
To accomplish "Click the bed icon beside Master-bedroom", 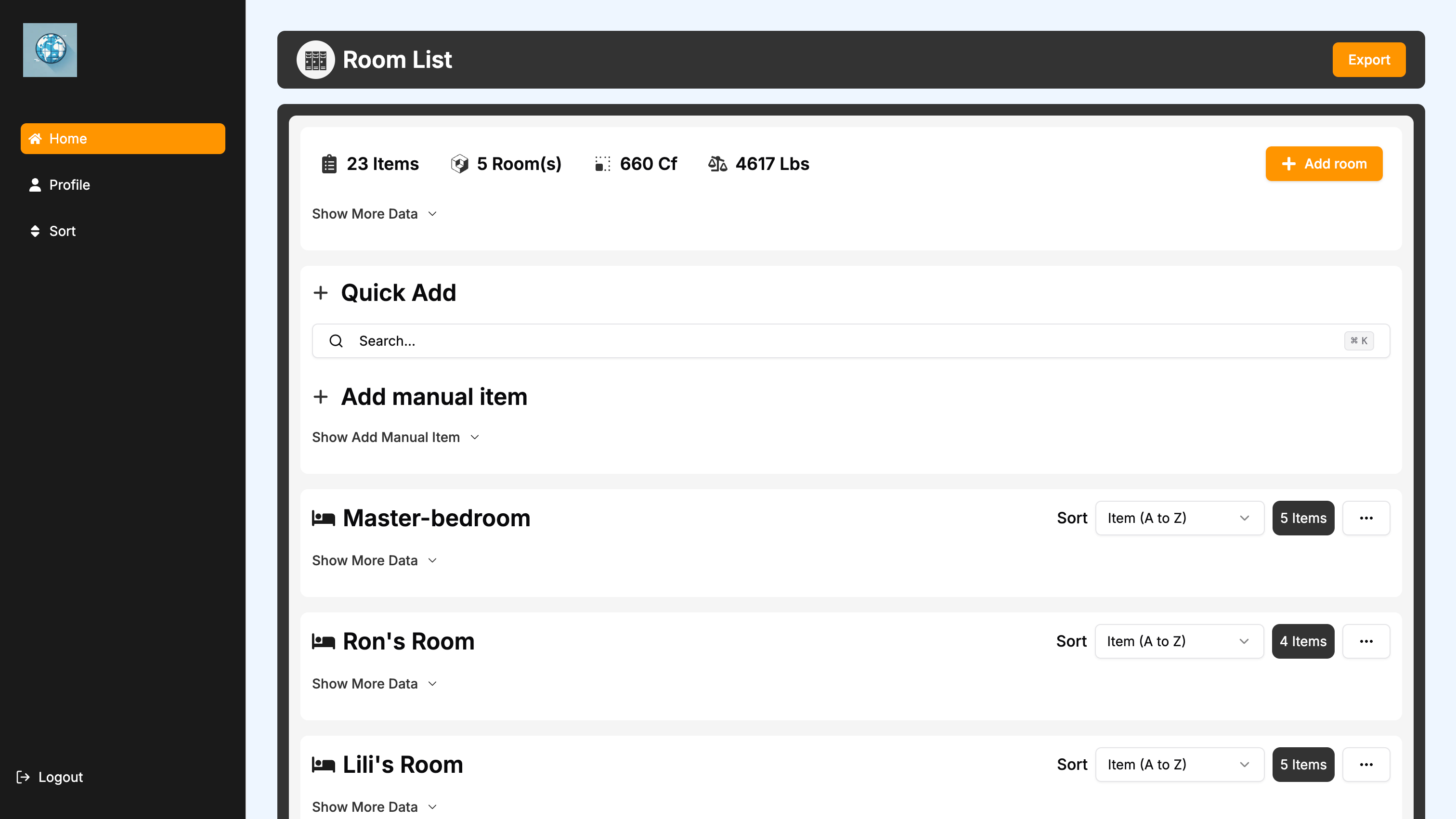I will 323,518.
